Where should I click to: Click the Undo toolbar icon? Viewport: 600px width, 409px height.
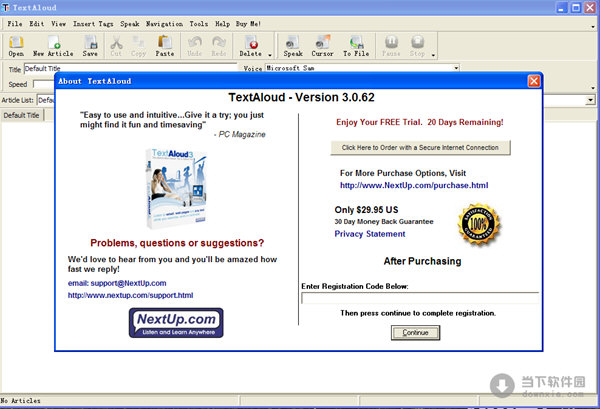tap(194, 46)
